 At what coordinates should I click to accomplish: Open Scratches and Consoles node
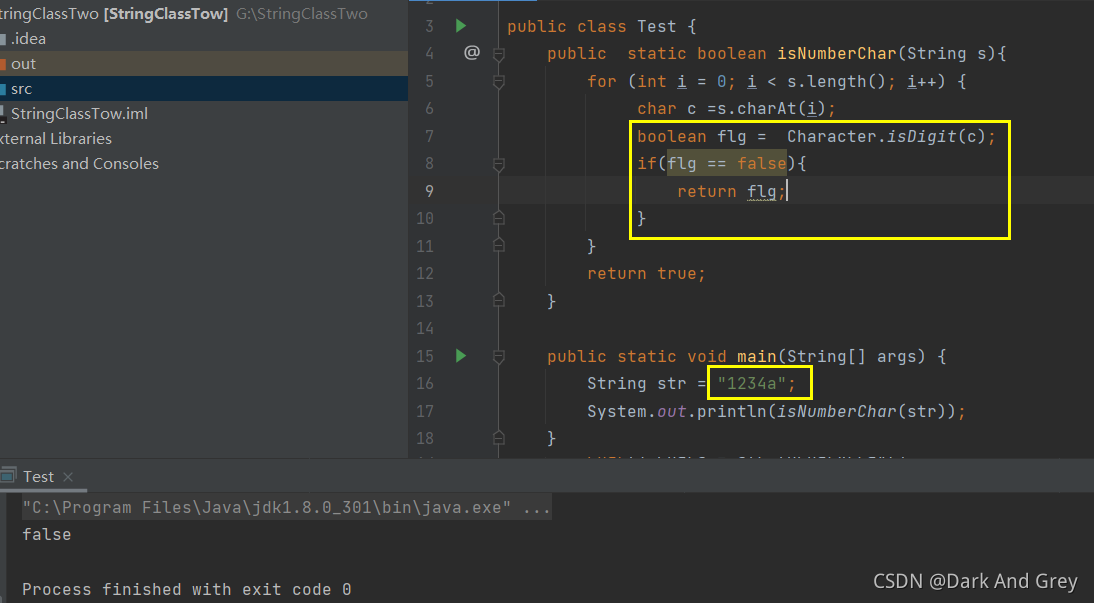(204, 164)
